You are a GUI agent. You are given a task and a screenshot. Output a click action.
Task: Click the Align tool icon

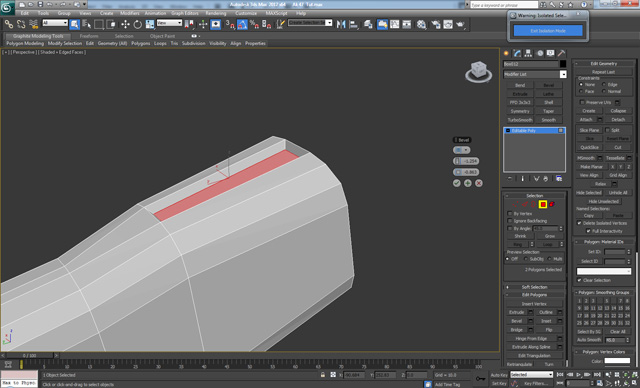tap(353, 24)
